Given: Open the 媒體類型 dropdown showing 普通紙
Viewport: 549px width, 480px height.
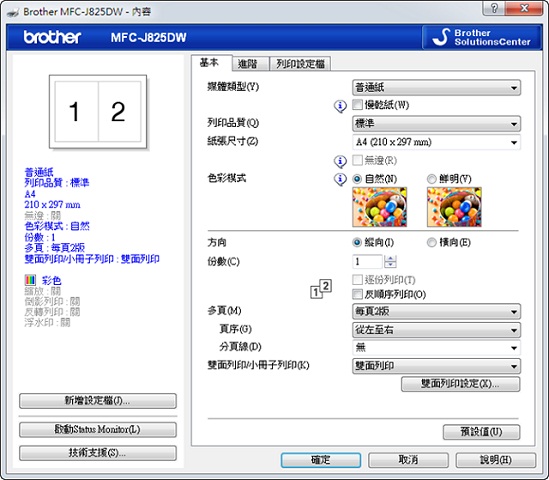Looking at the screenshot, I should pyautogui.click(x=436, y=88).
